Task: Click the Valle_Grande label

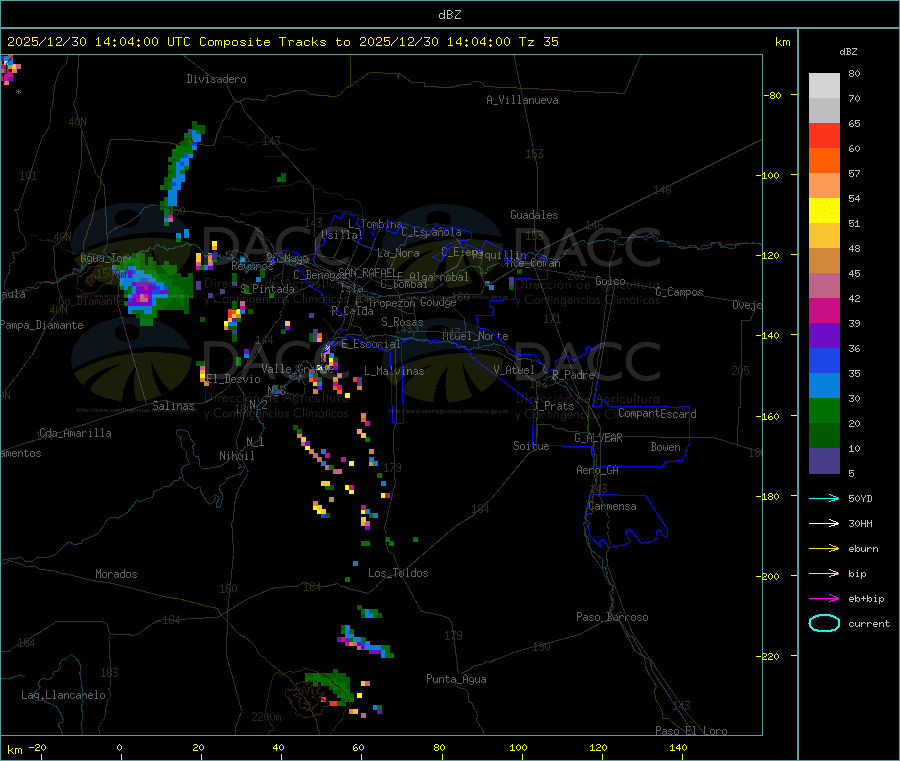Action: 297,369
